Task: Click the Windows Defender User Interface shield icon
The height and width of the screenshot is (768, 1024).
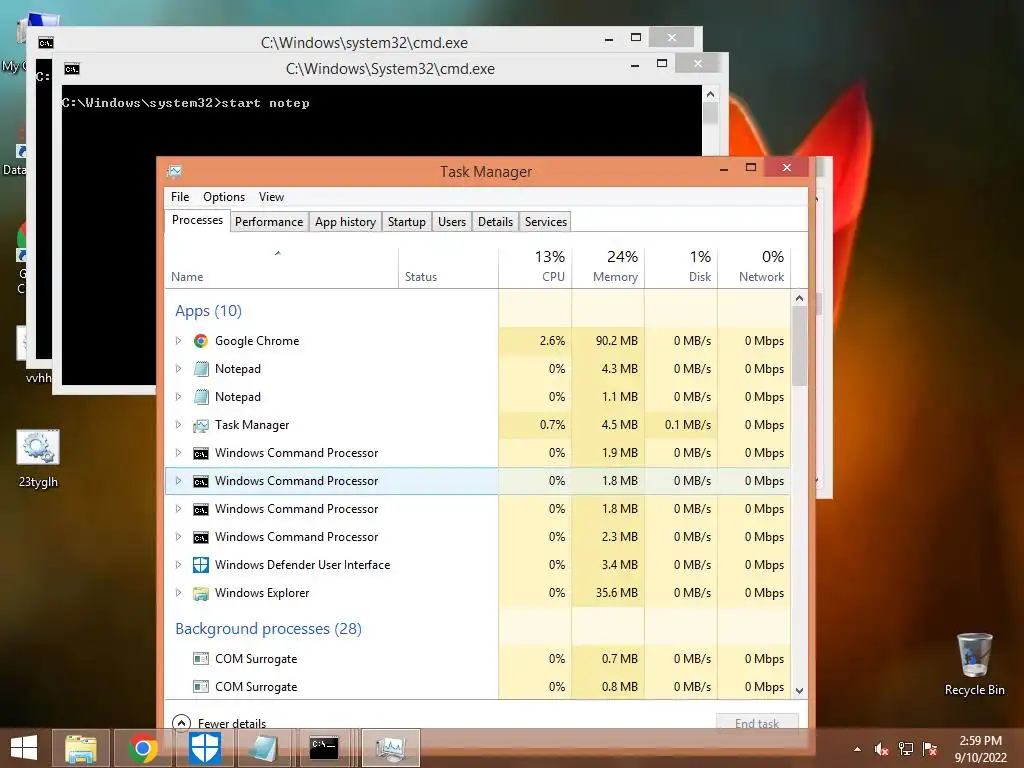Action: [200, 565]
